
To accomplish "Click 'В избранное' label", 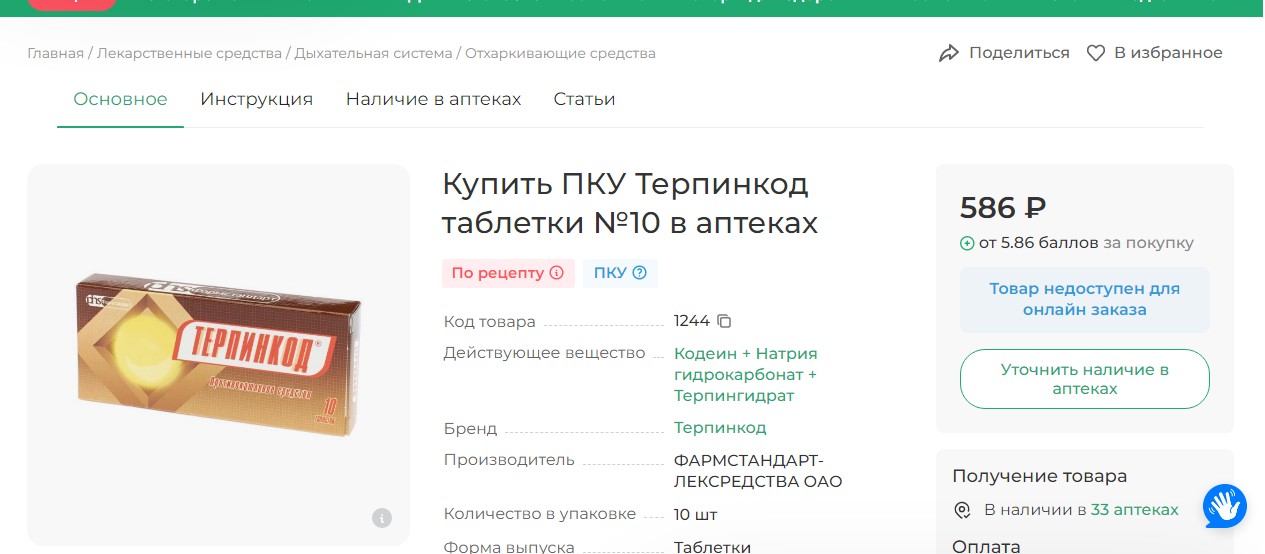I will (1168, 53).
